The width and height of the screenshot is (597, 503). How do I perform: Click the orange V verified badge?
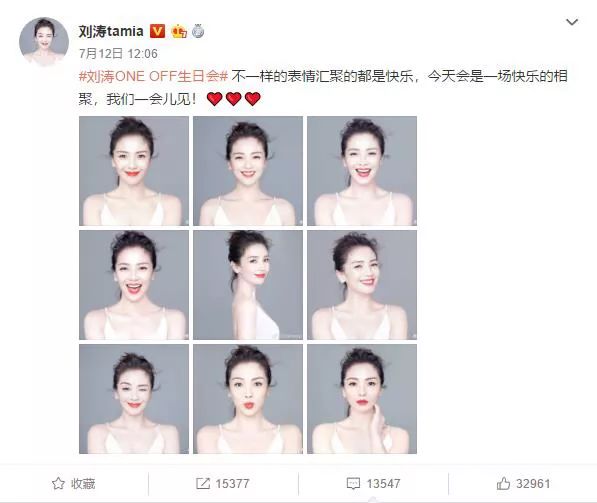pyautogui.click(x=157, y=31)
